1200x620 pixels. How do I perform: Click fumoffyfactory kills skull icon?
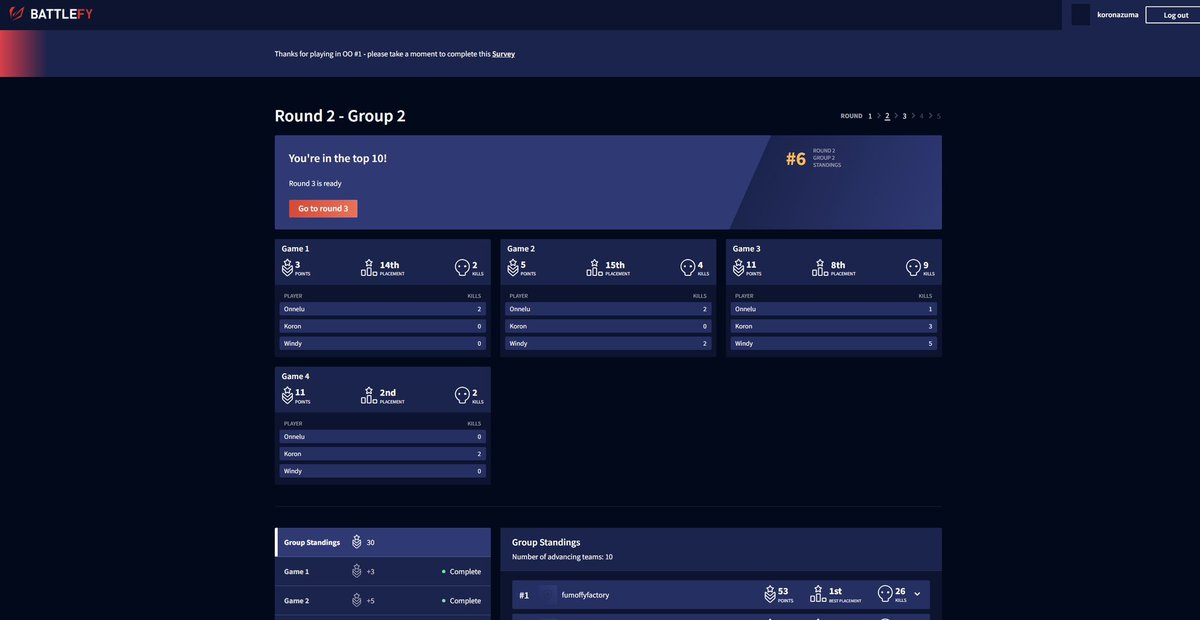click(x=885, y=594)
